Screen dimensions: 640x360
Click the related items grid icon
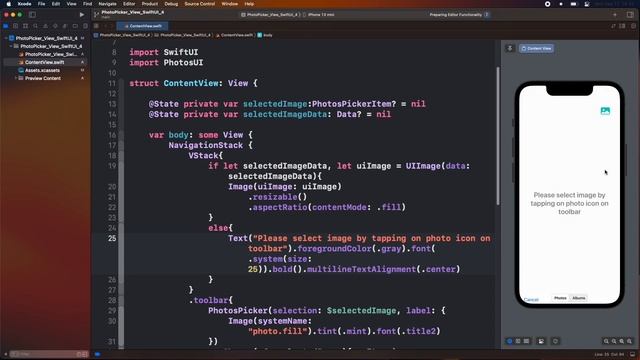click(96, 26)
